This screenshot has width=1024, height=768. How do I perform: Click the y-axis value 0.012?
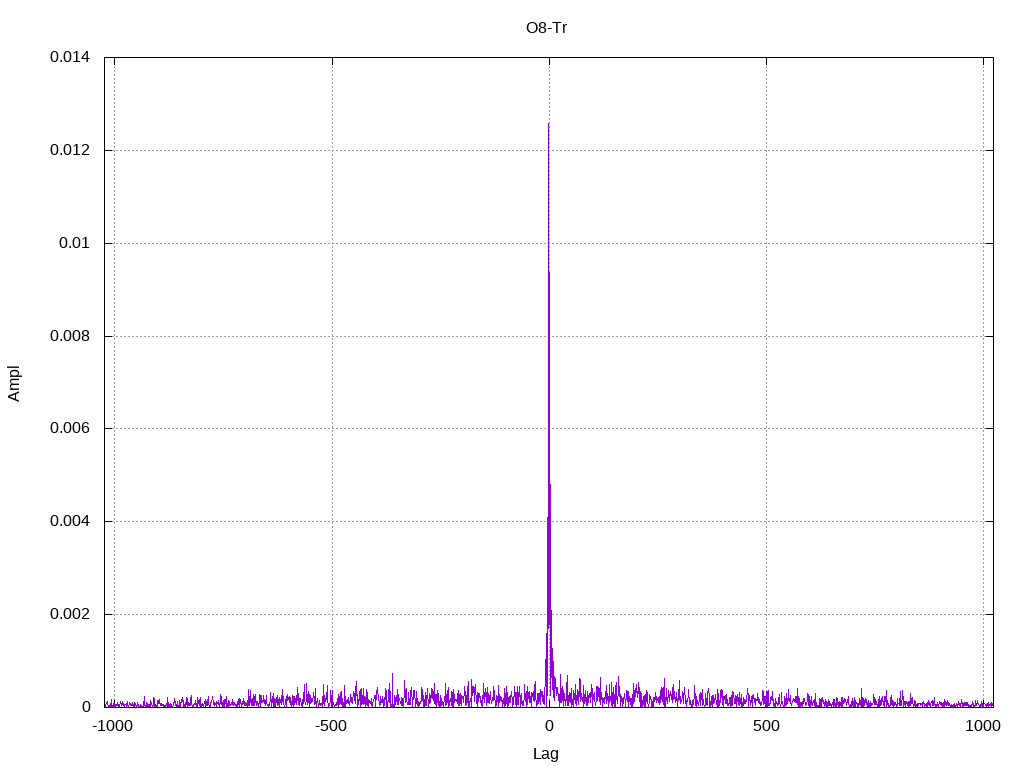(70, 150)
